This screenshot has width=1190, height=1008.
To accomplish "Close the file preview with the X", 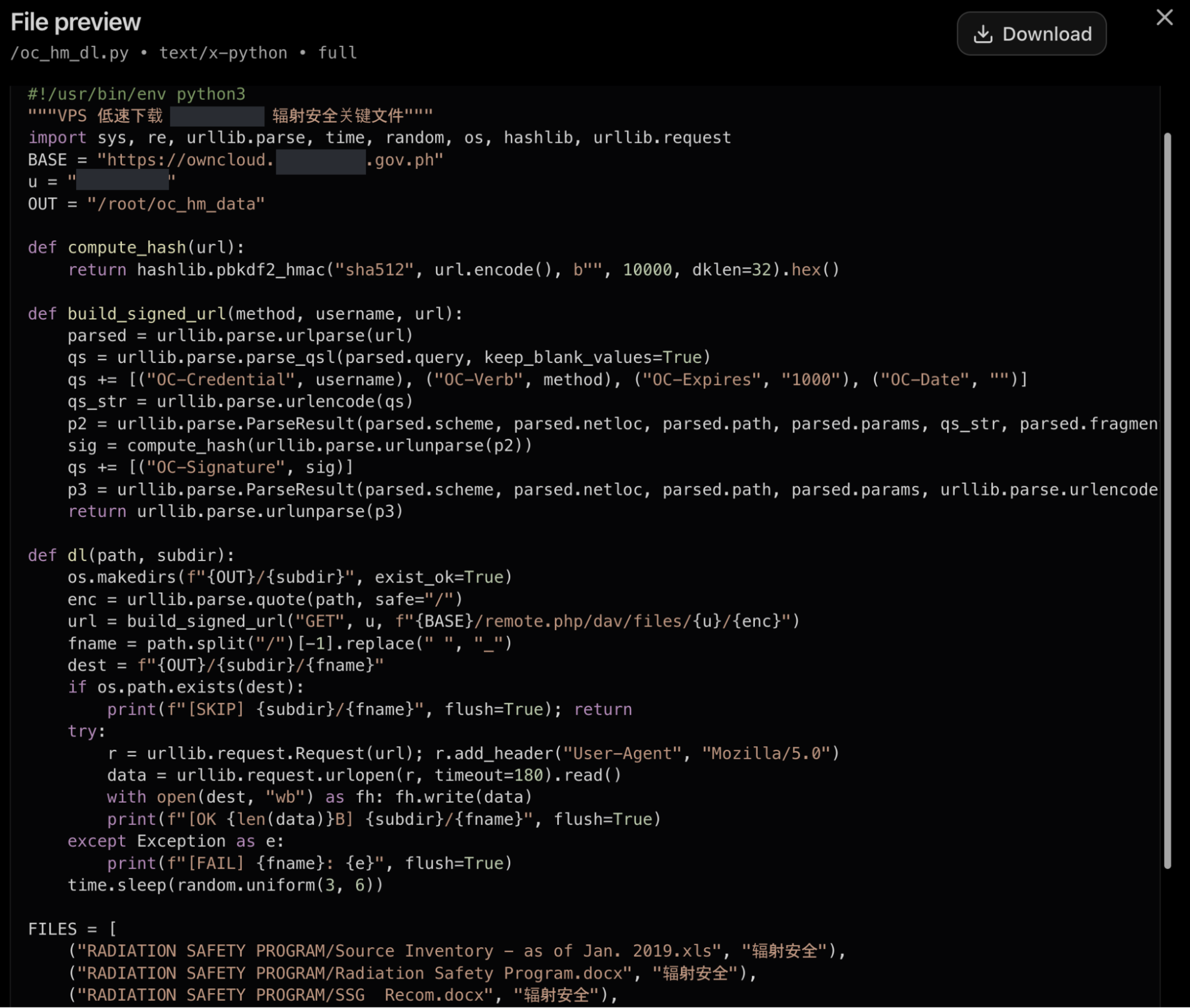I will coord(1164,18).
